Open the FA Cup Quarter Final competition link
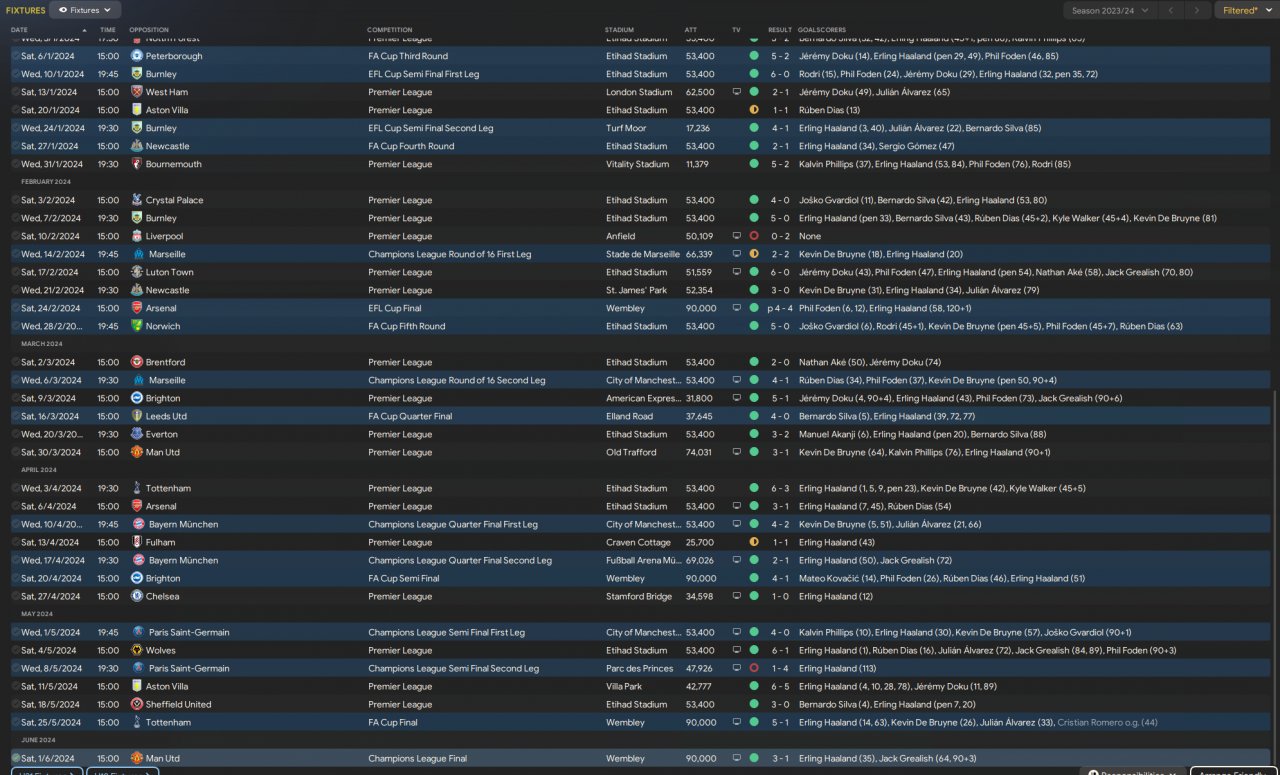 (410, 416)
